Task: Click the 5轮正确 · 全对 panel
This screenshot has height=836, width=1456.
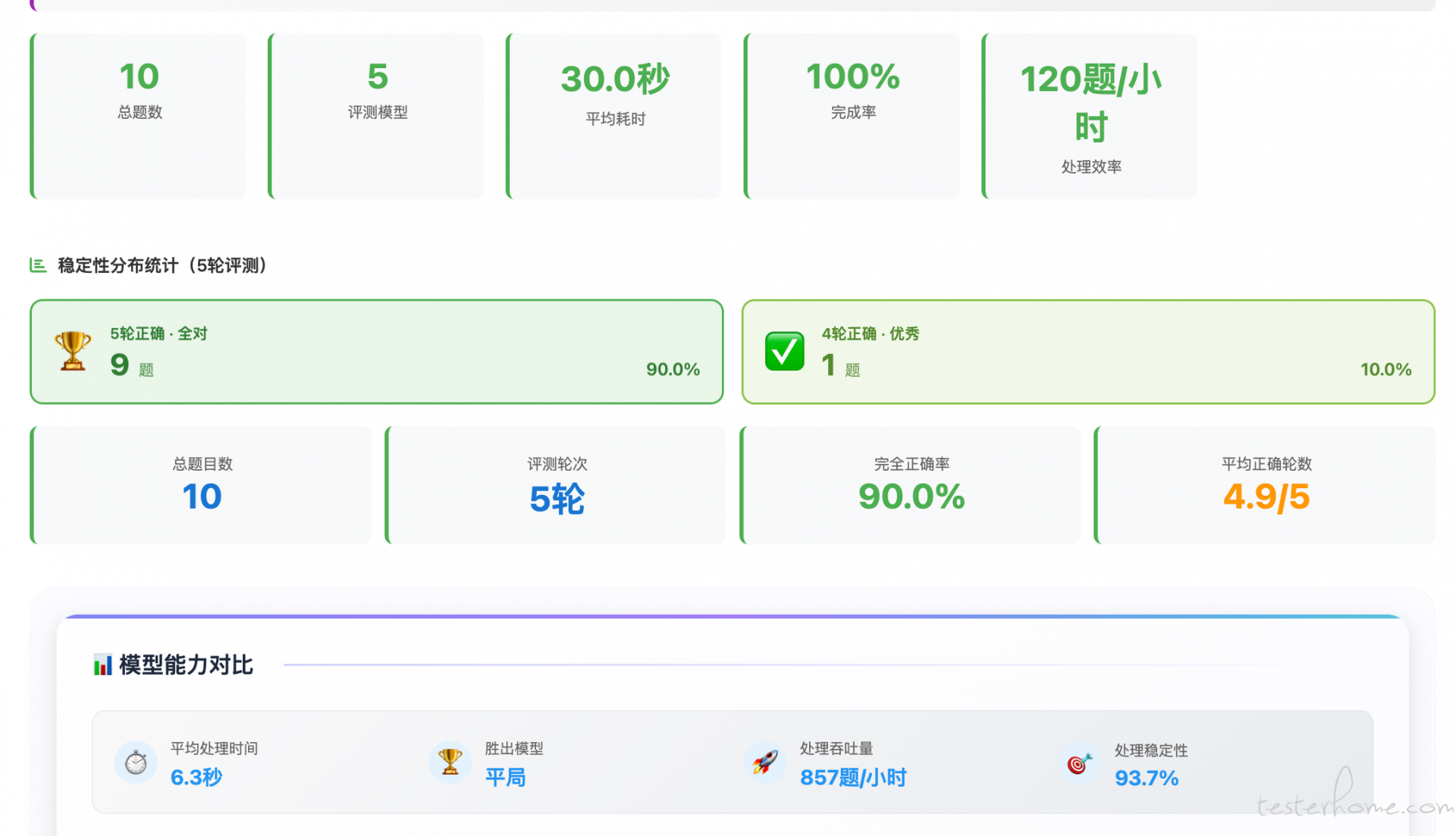Action: [377, 352]
